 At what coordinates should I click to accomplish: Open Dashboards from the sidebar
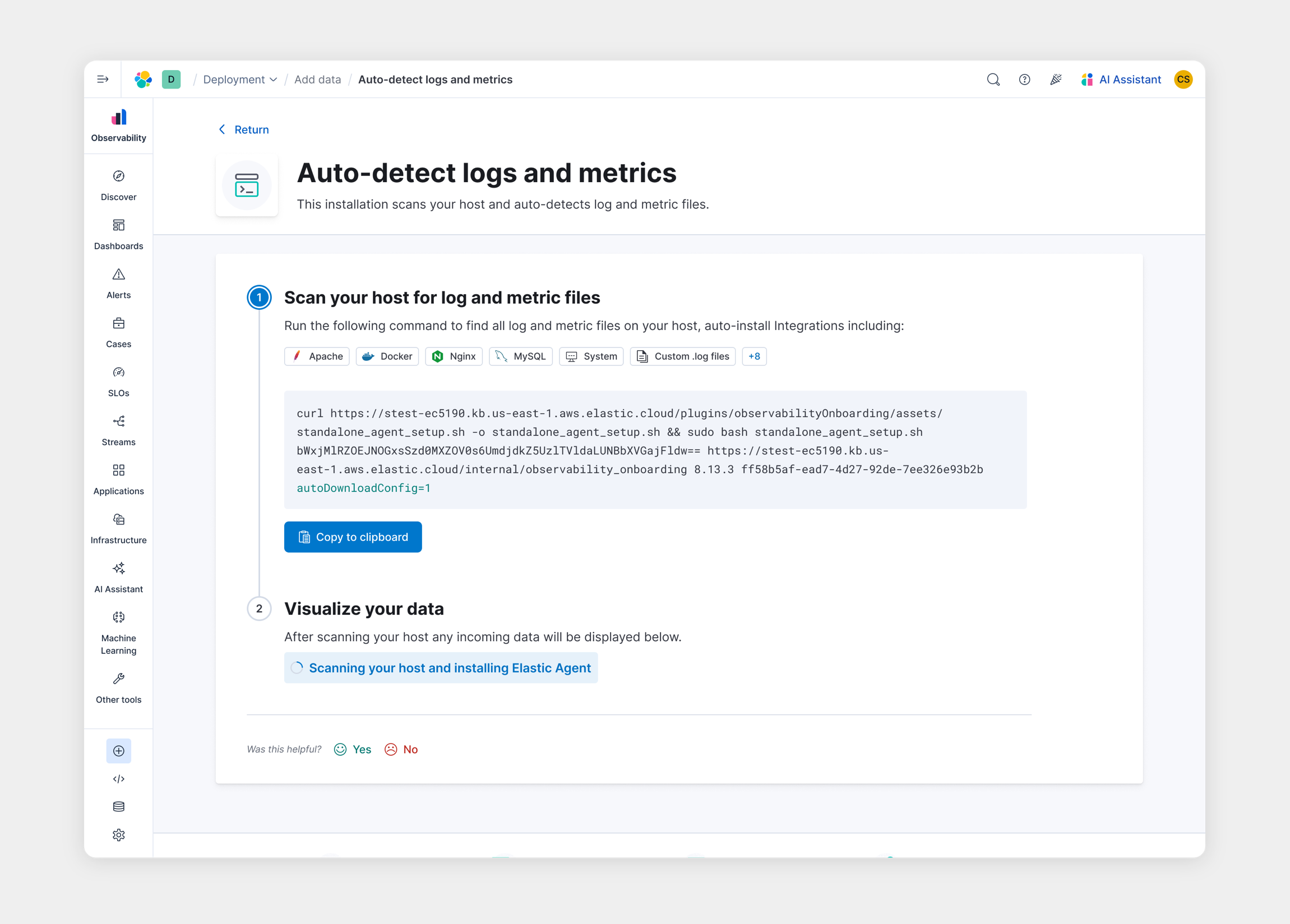pos(118,234)
